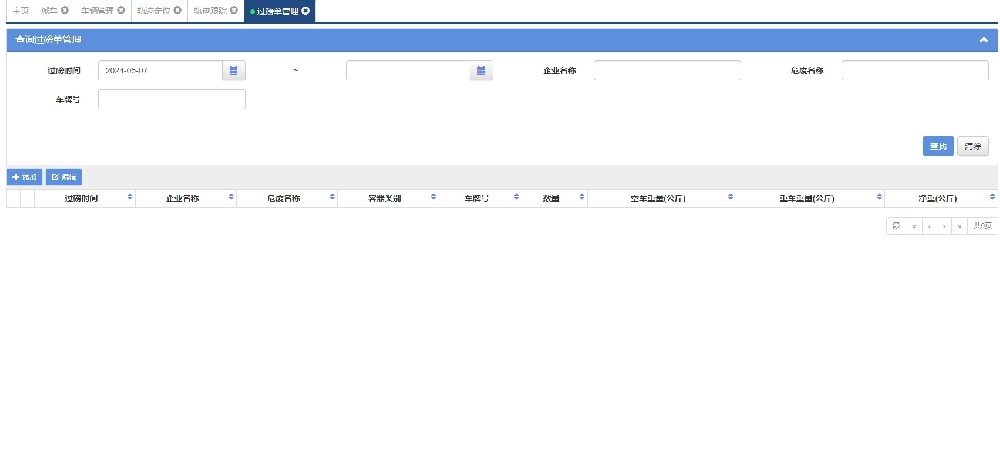This screenshot has width=1000, height=475.
Task: Sort table by 数量 column arrows
Action: pos(582,198)
